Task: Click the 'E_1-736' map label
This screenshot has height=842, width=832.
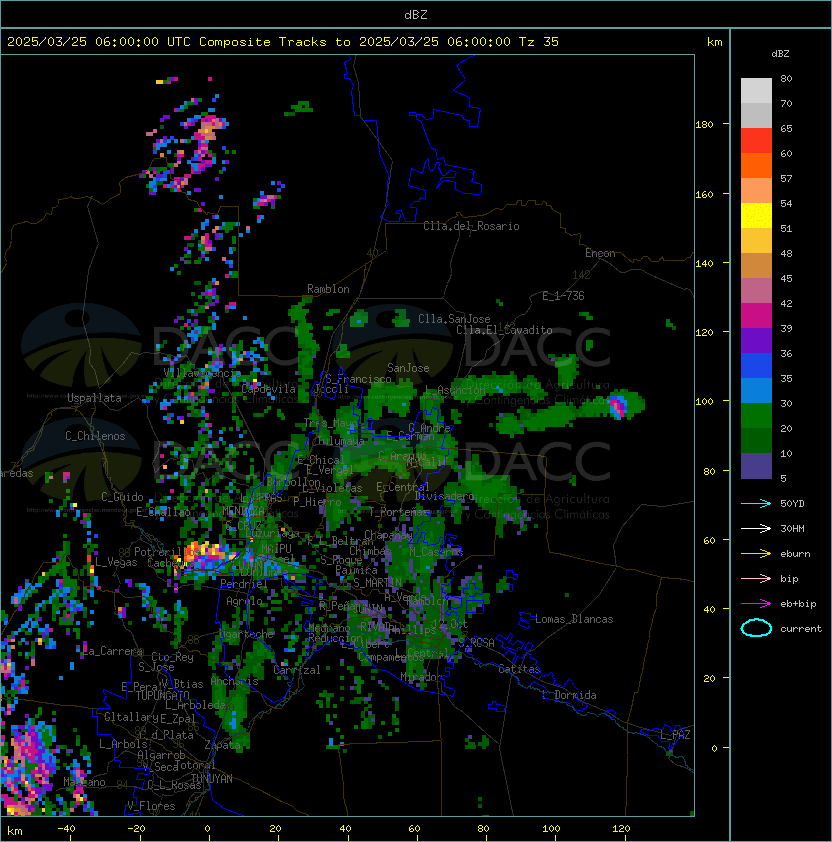Action: (563, 296)
